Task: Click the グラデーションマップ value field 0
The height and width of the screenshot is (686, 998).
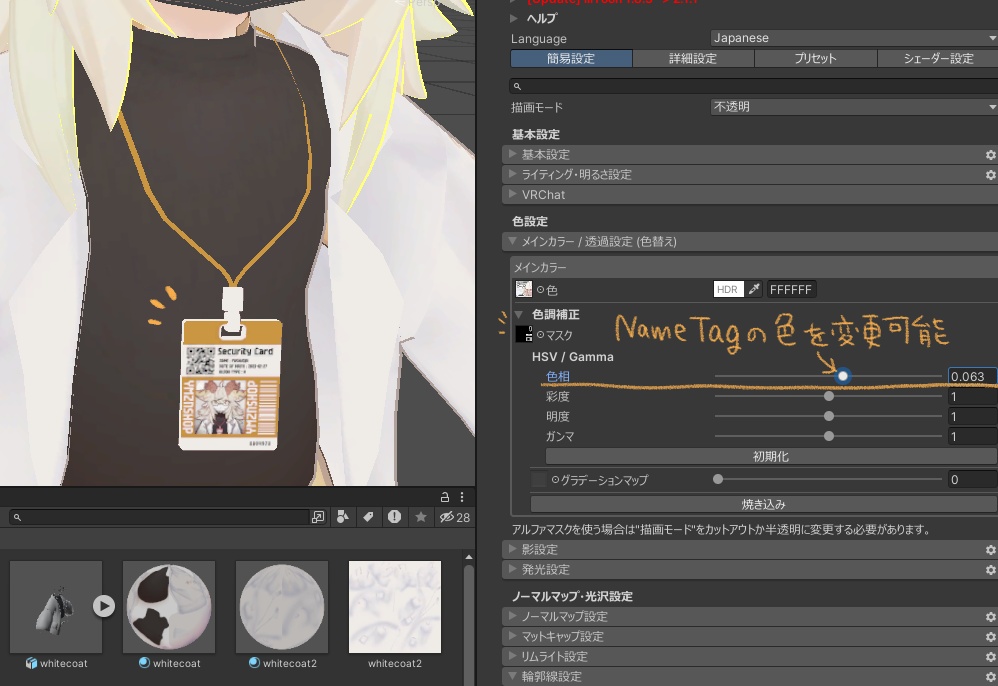Action: (x=973, y=480)
